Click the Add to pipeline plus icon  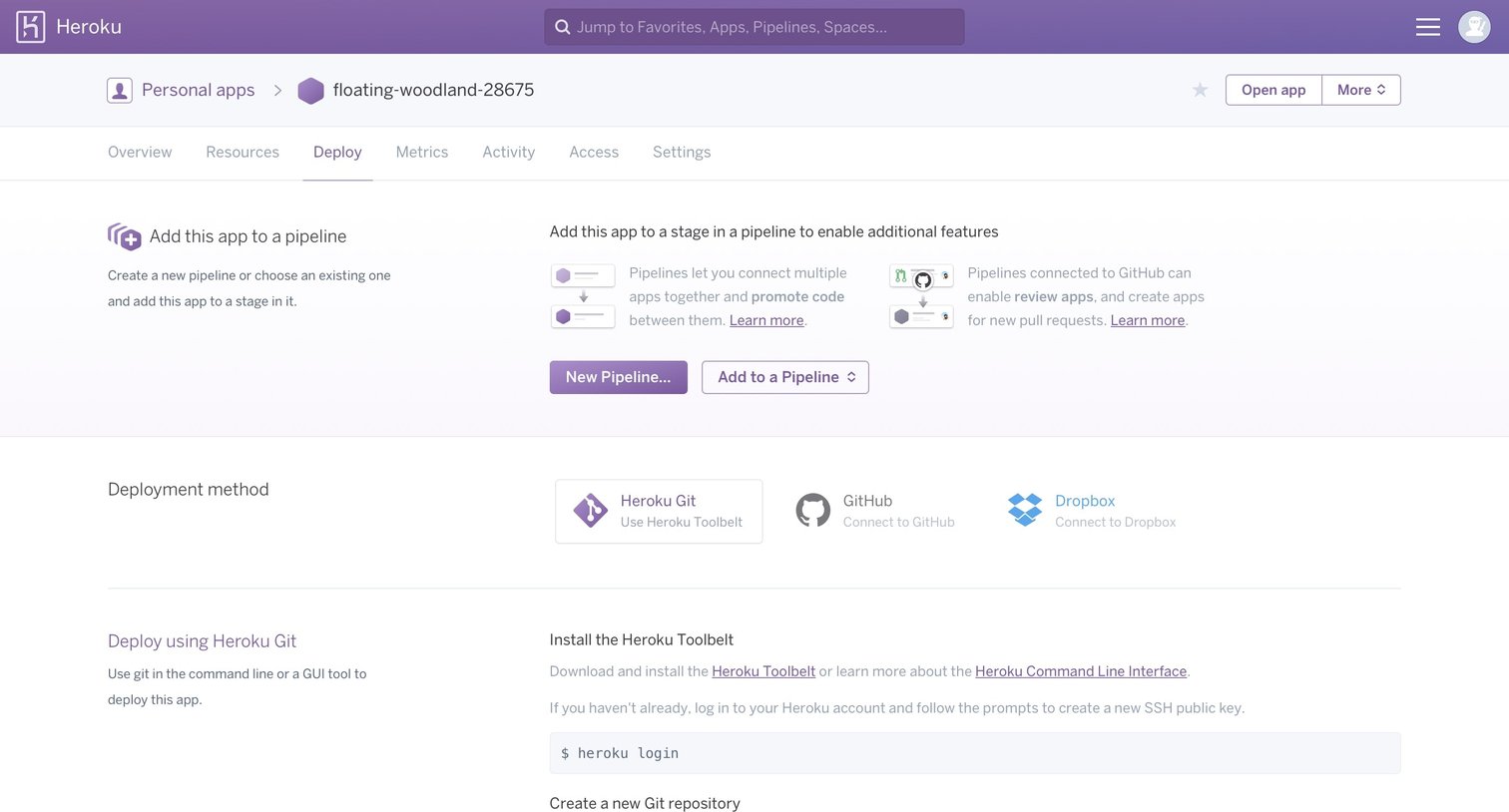pyautogui.click(x=125, y=236)
